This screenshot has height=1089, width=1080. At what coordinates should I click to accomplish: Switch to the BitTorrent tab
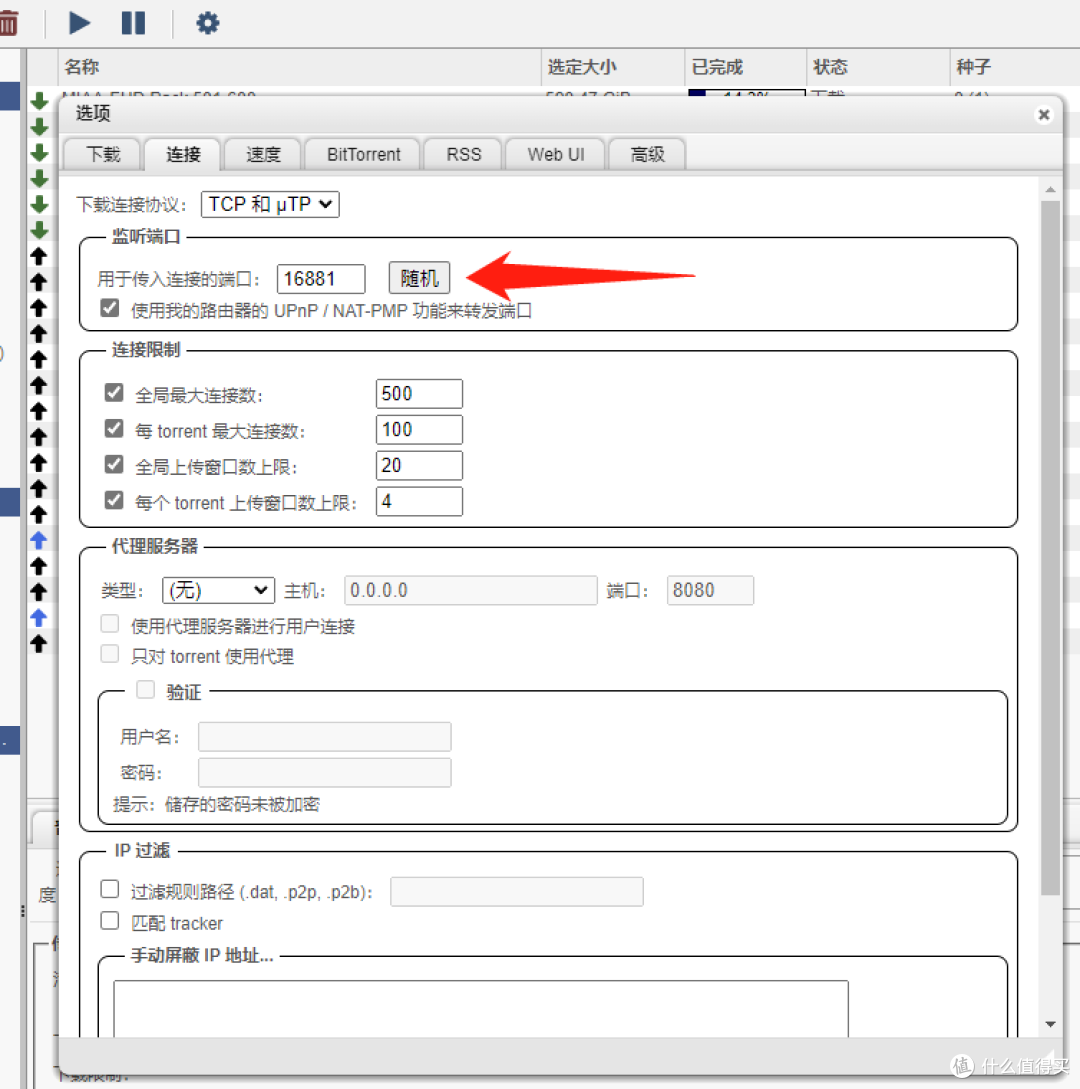362,154
